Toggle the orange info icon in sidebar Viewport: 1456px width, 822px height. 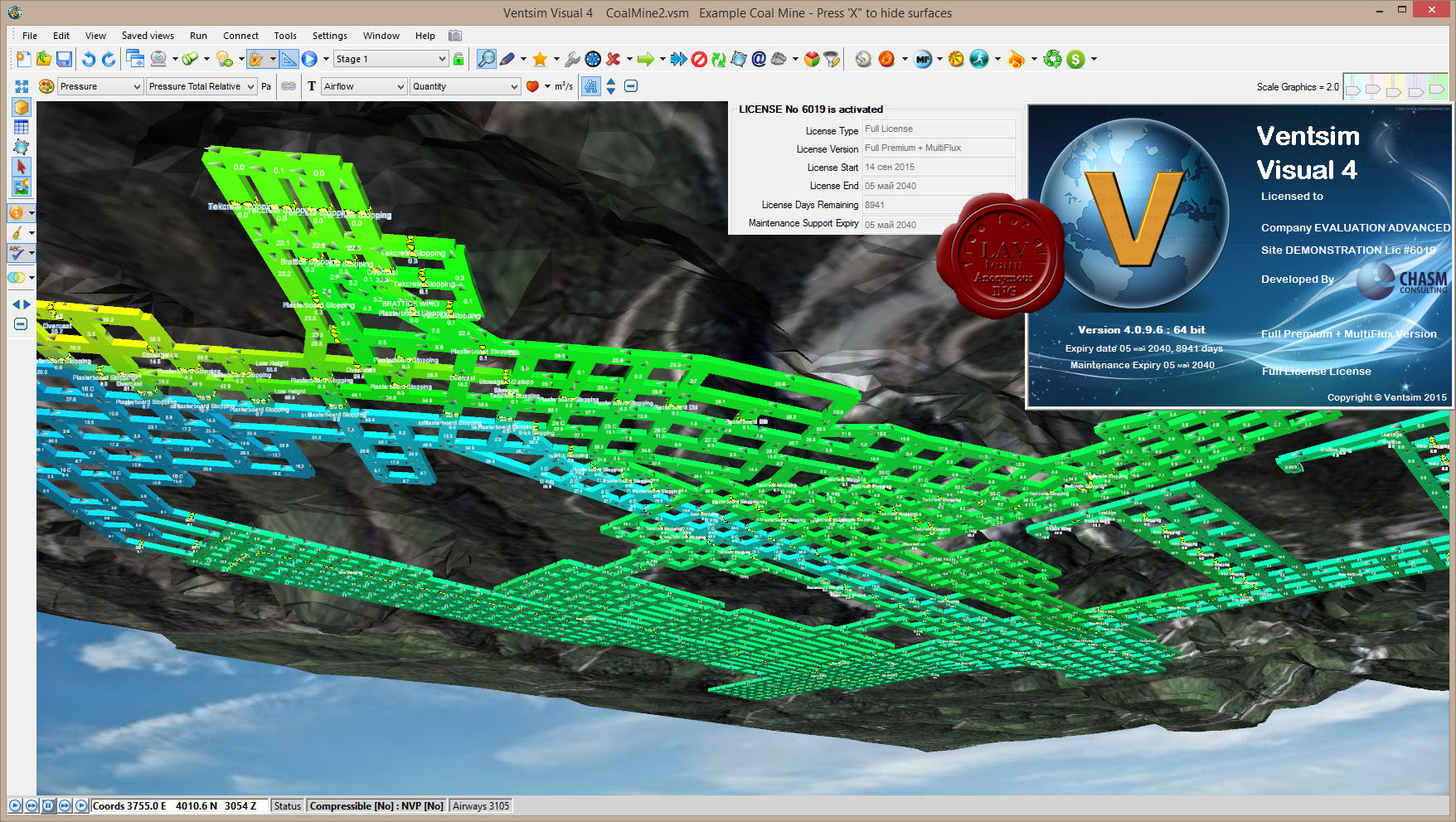17,212
